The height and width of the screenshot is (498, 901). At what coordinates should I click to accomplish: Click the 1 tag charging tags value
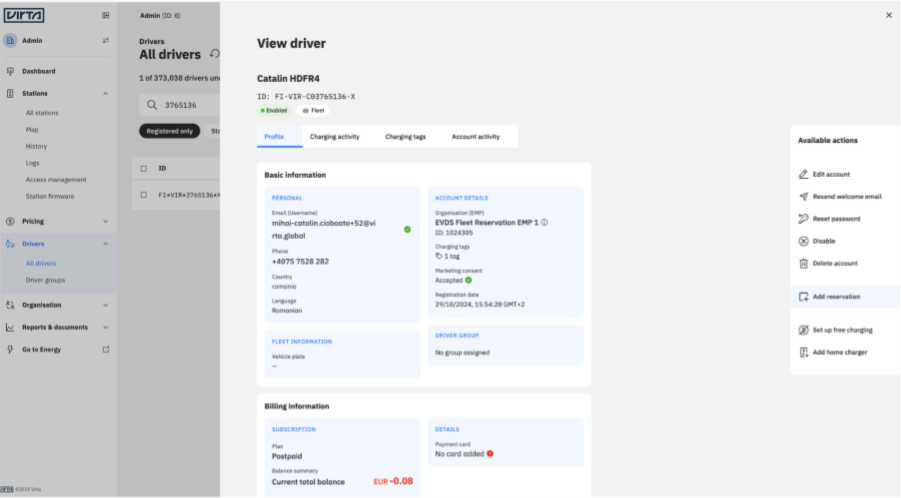pos(452,256)
